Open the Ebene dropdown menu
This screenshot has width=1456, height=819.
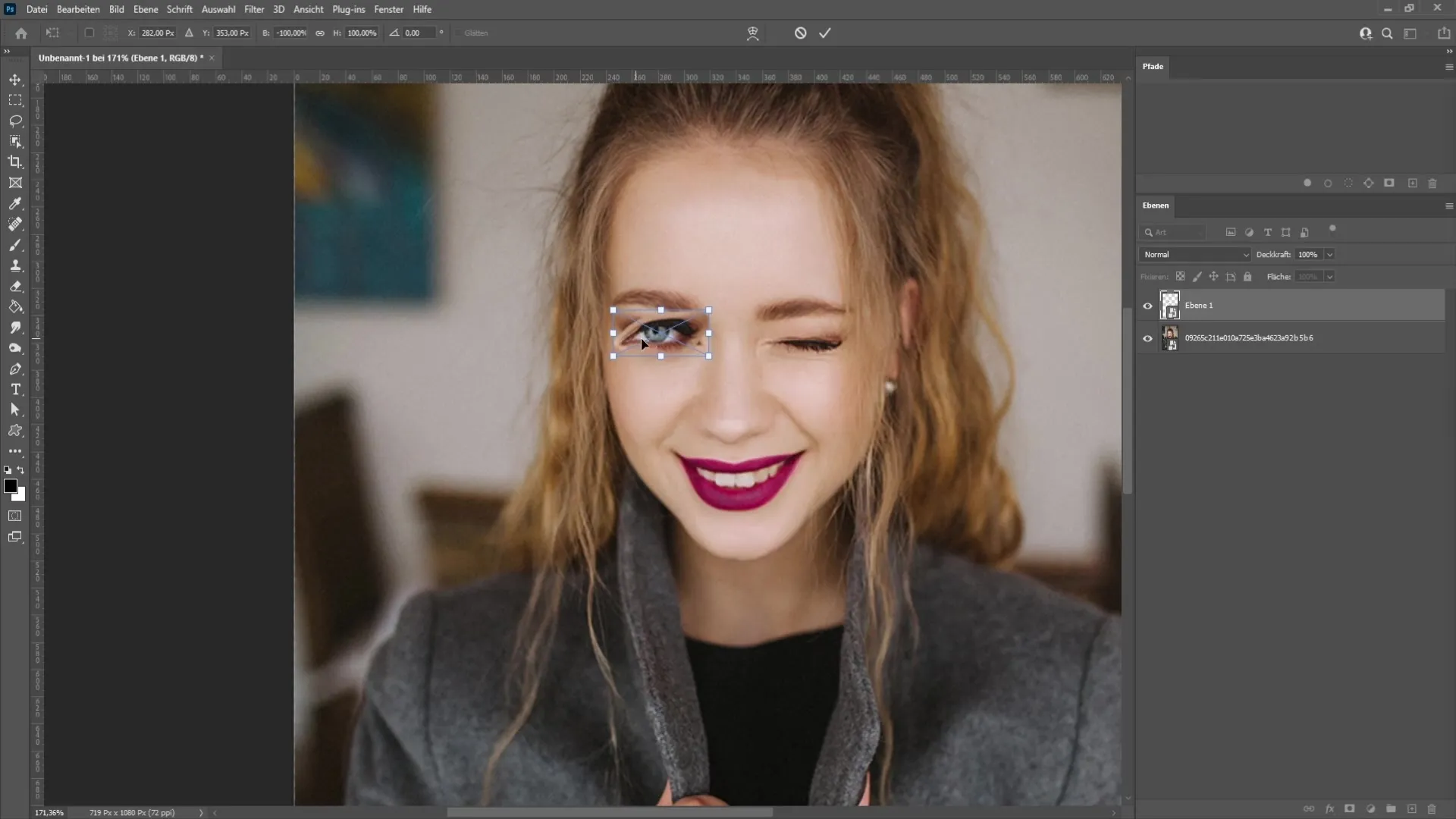click(x=145, y=9)
